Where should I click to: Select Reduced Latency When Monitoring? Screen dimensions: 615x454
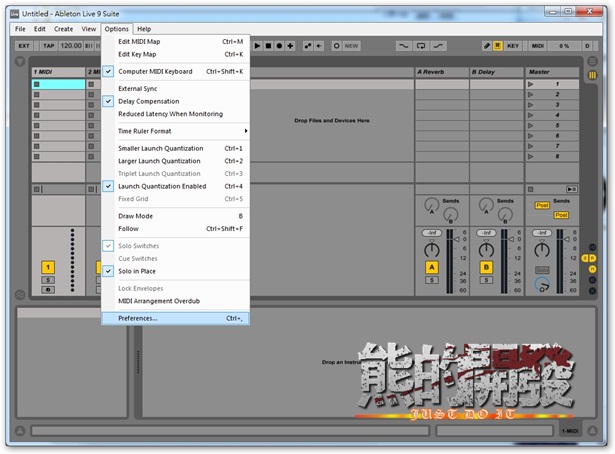176,114
